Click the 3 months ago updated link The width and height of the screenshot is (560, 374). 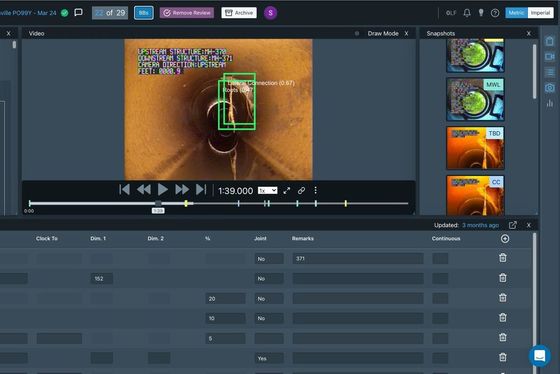pyautogui.click(x=480, y=225)
